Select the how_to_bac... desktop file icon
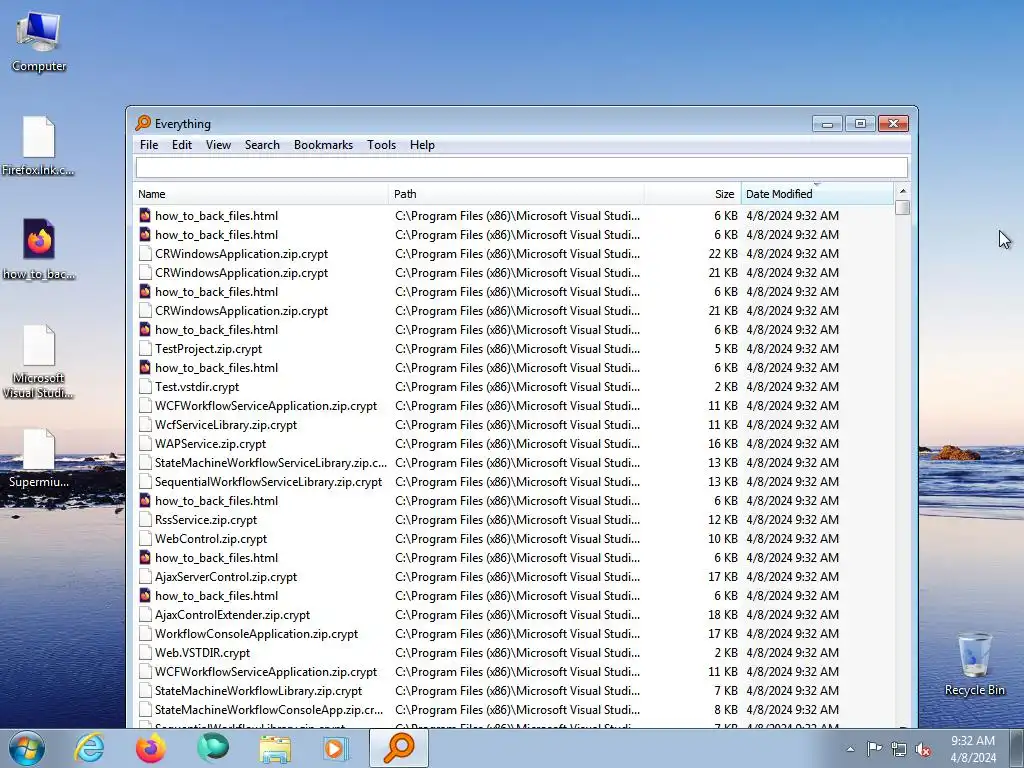Viewport: 1024px width, 768px height. (x=39, y=249)
